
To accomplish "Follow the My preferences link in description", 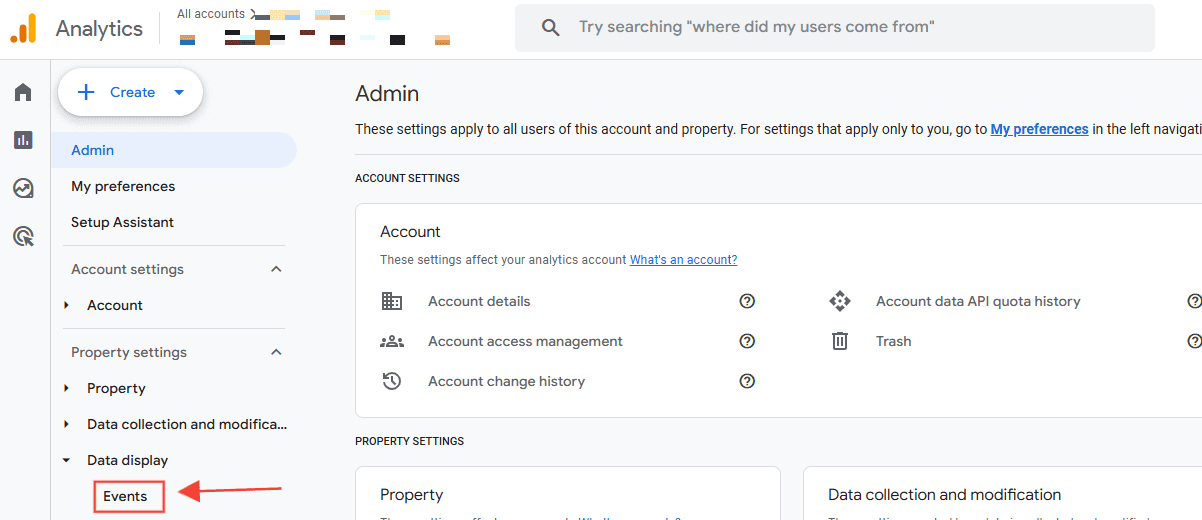I will pyautogui.click(x=1039, y=129).
